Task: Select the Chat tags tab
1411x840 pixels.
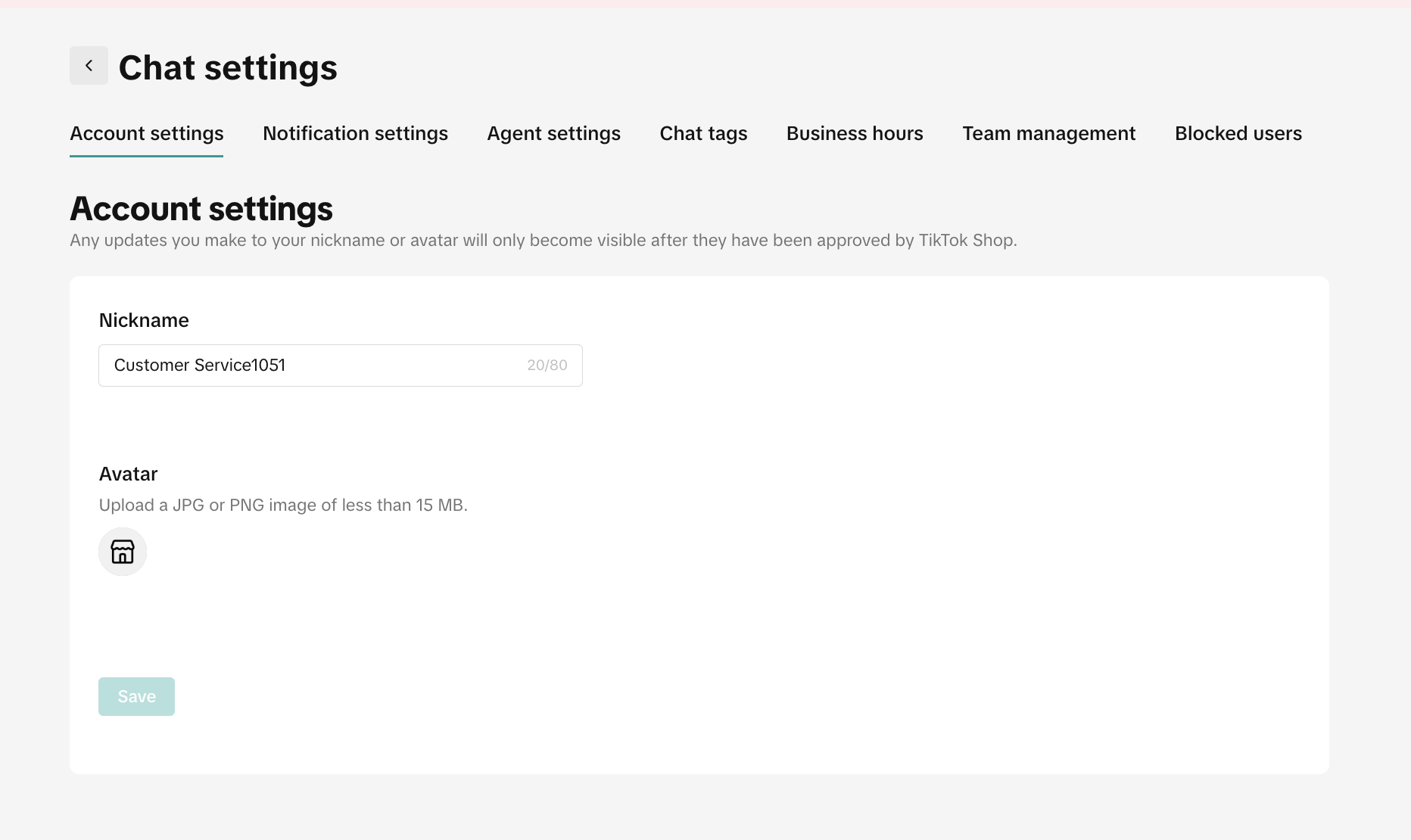Action: tap(703, 134)
